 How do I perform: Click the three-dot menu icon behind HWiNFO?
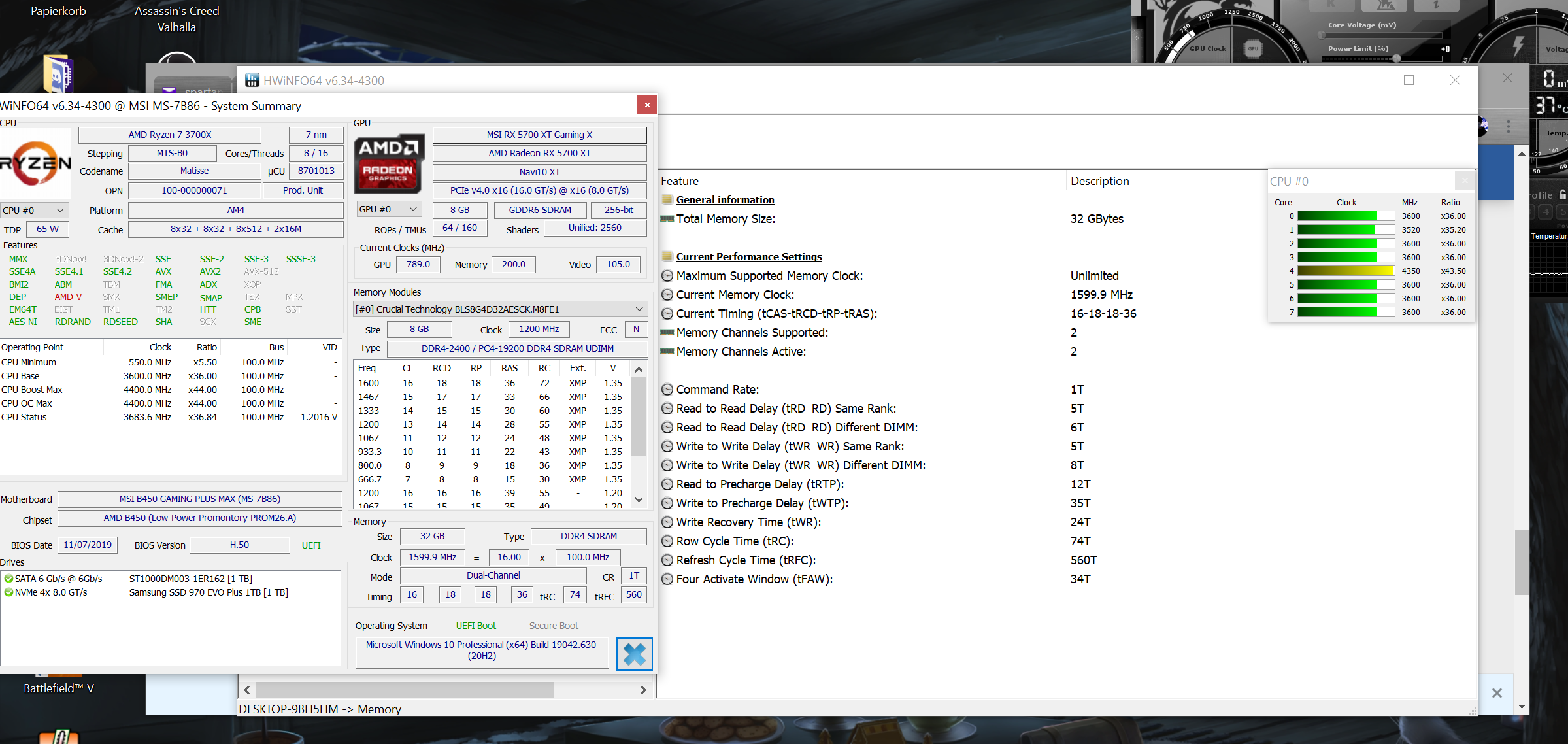click(1508, 126)
